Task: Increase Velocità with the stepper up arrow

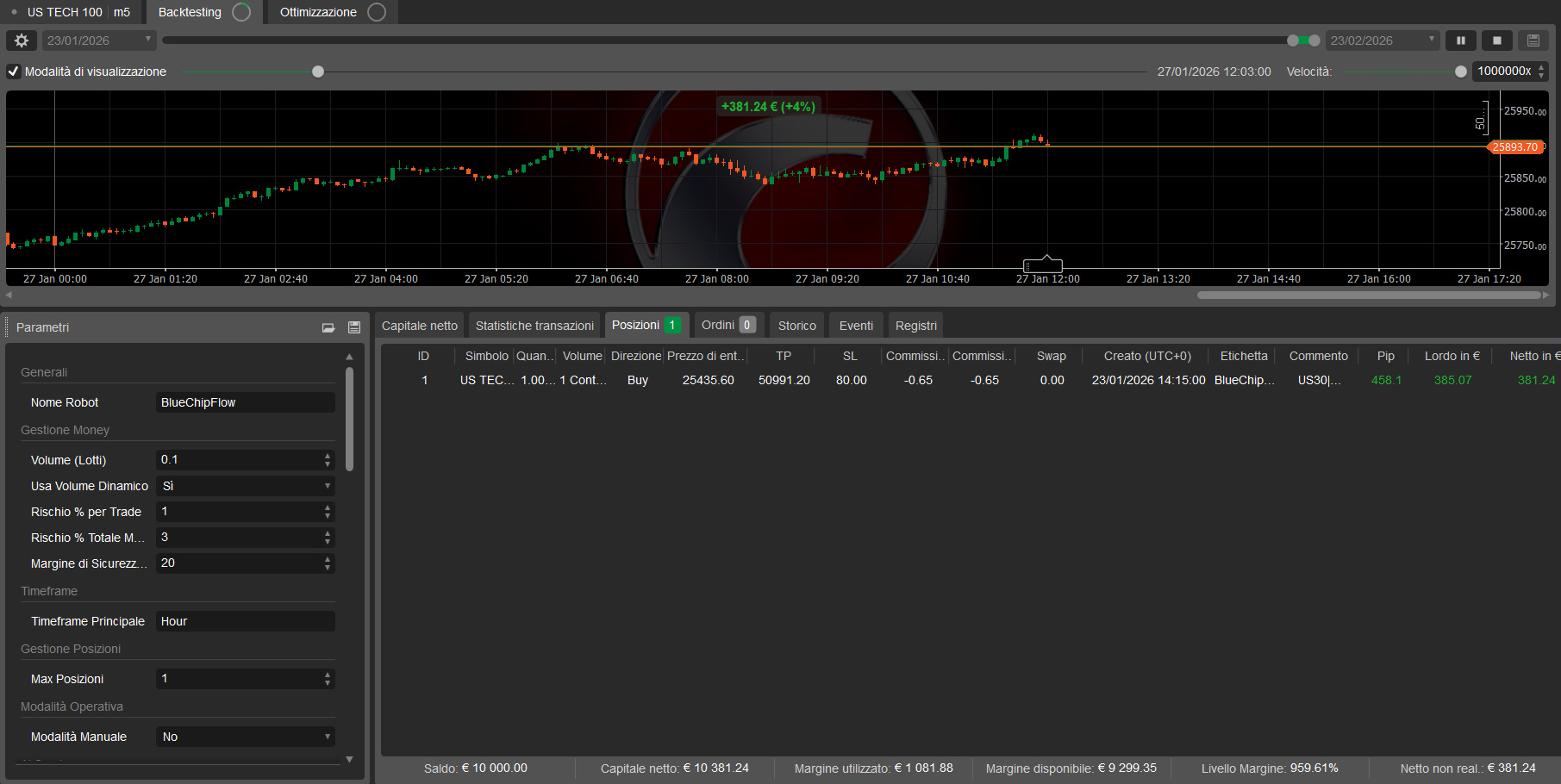Action: [1543, 67]
